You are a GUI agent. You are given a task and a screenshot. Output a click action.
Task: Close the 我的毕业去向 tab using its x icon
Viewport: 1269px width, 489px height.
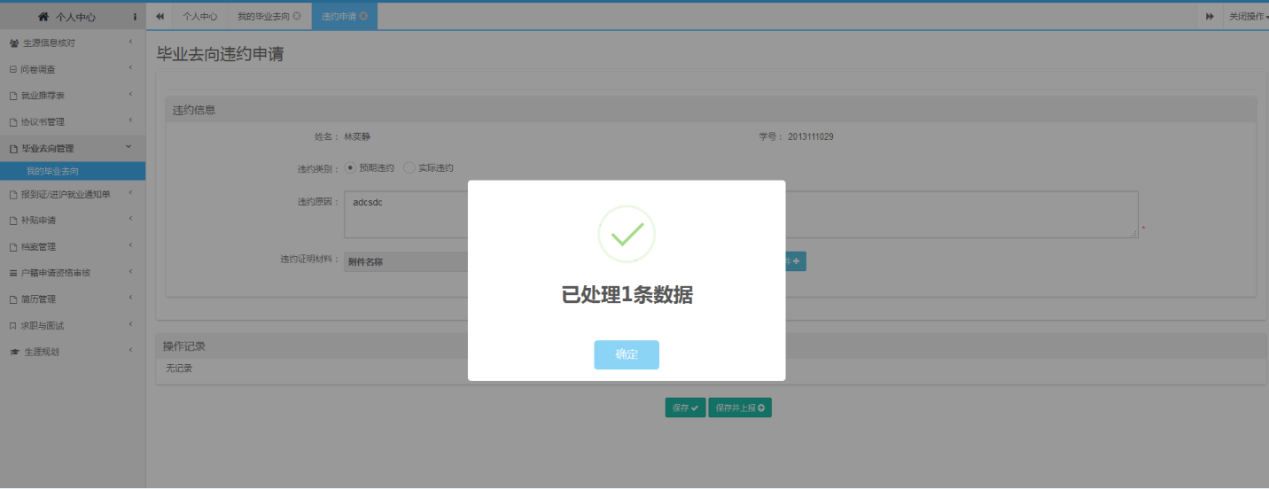pyautogui.click(x=297, y=17)
